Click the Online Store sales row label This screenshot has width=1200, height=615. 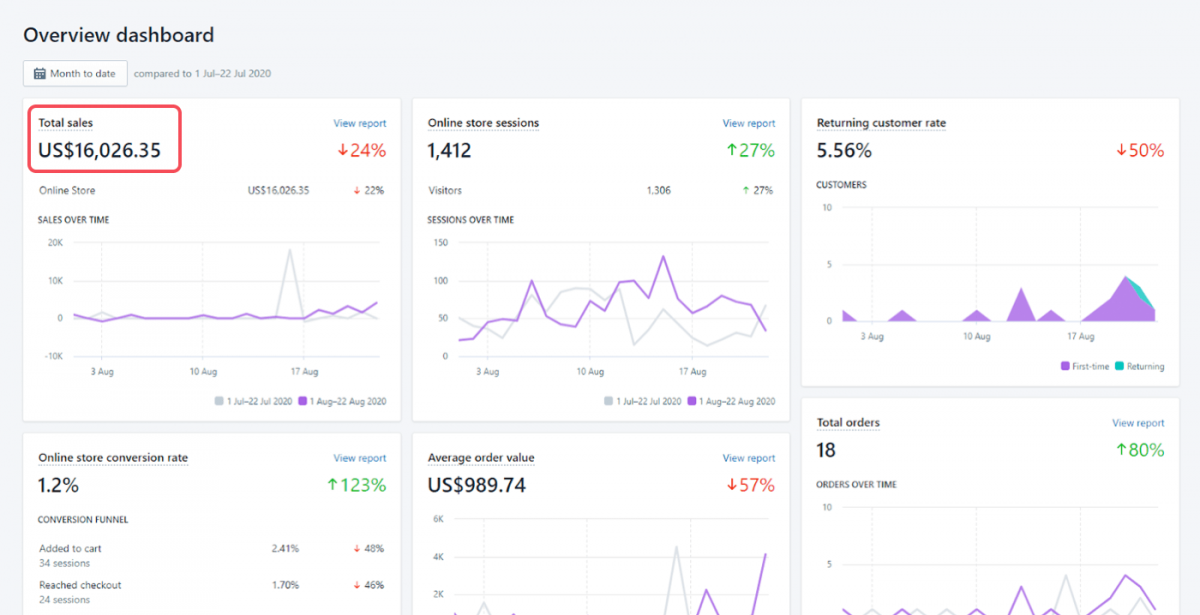(67, 190)
